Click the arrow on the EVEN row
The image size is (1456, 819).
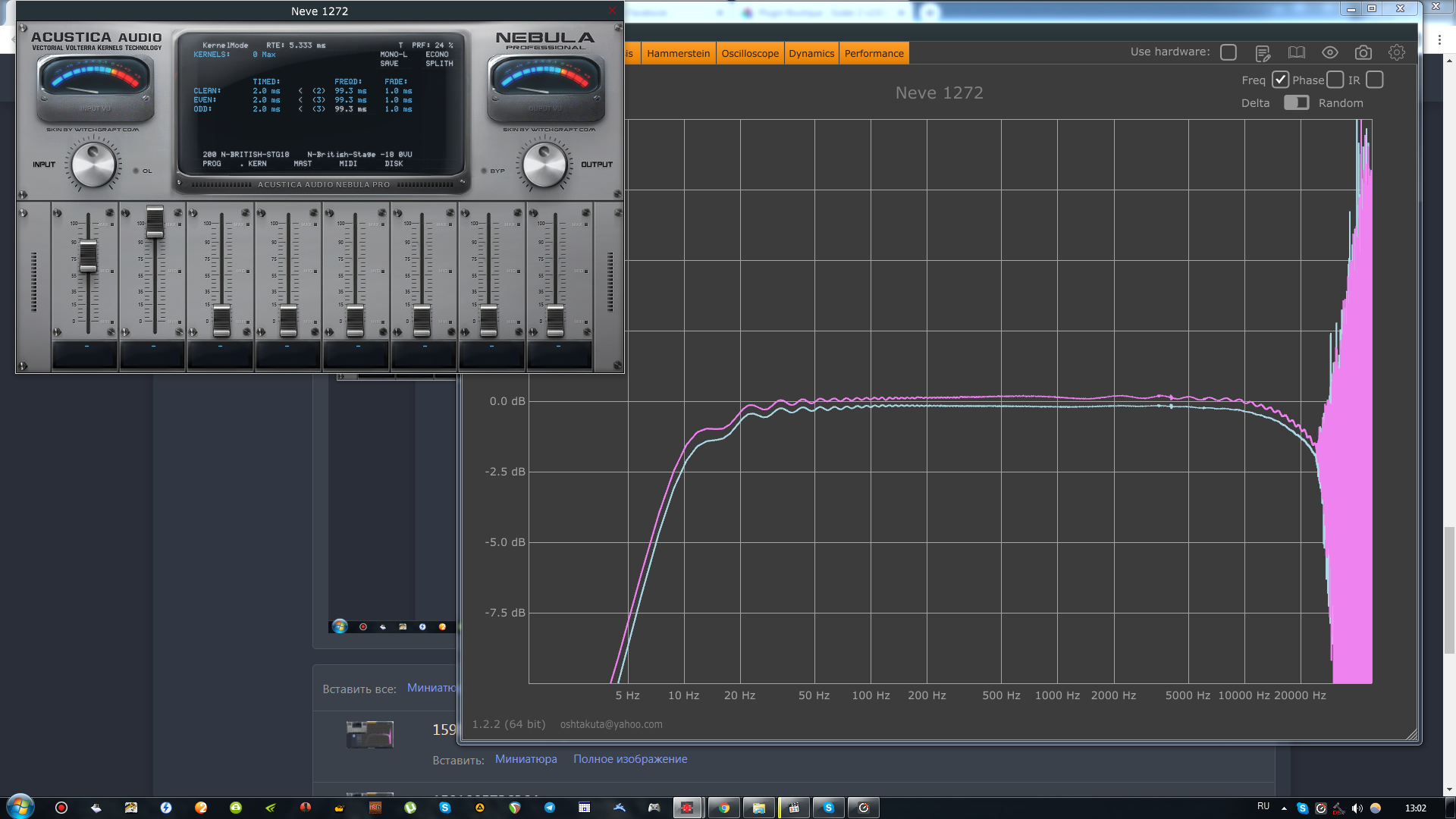(x=300, y=100)
